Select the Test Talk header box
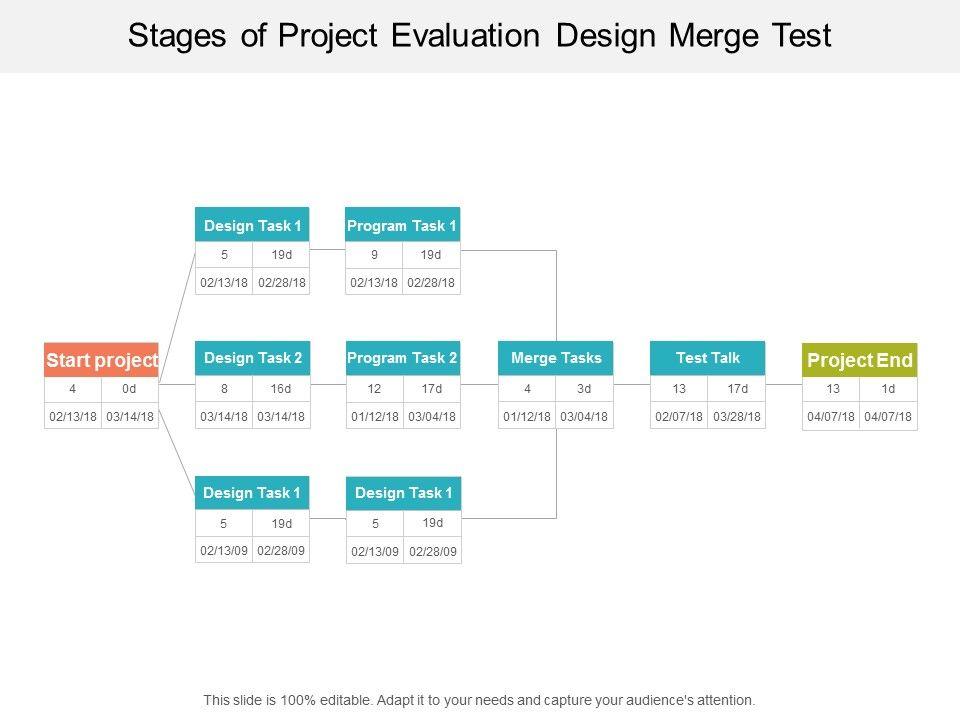The image size is (960, 720). [708, 358]
